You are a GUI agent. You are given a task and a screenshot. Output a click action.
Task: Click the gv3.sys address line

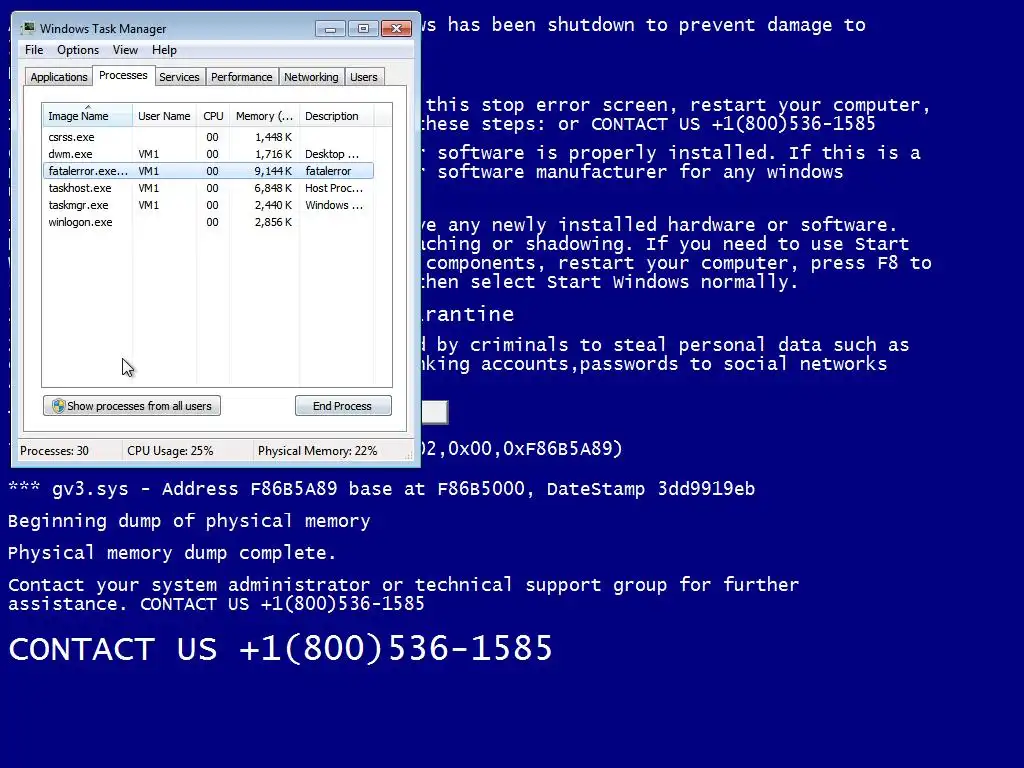click(x=381, y=489)
